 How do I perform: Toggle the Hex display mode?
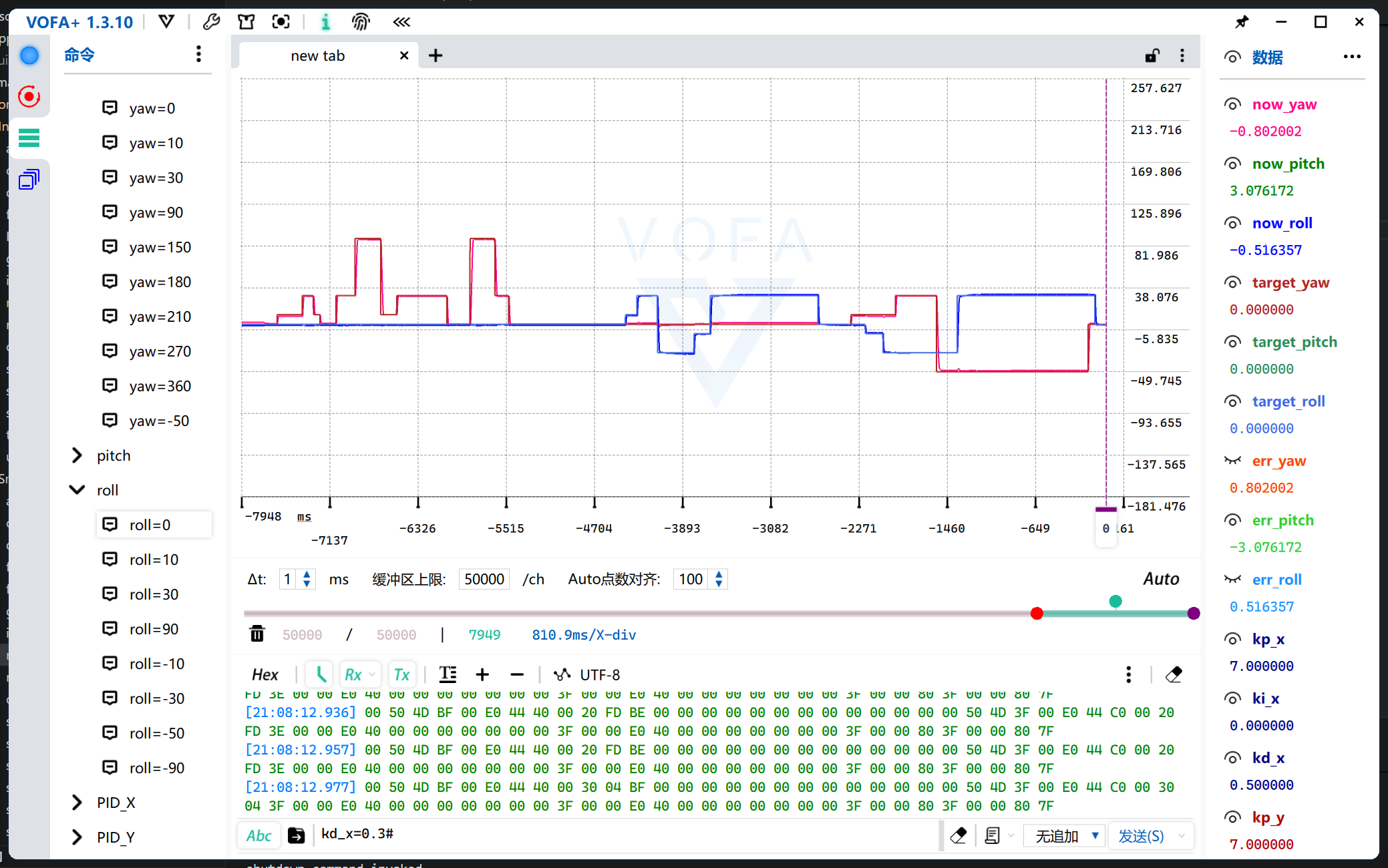[x=265, y=674]
